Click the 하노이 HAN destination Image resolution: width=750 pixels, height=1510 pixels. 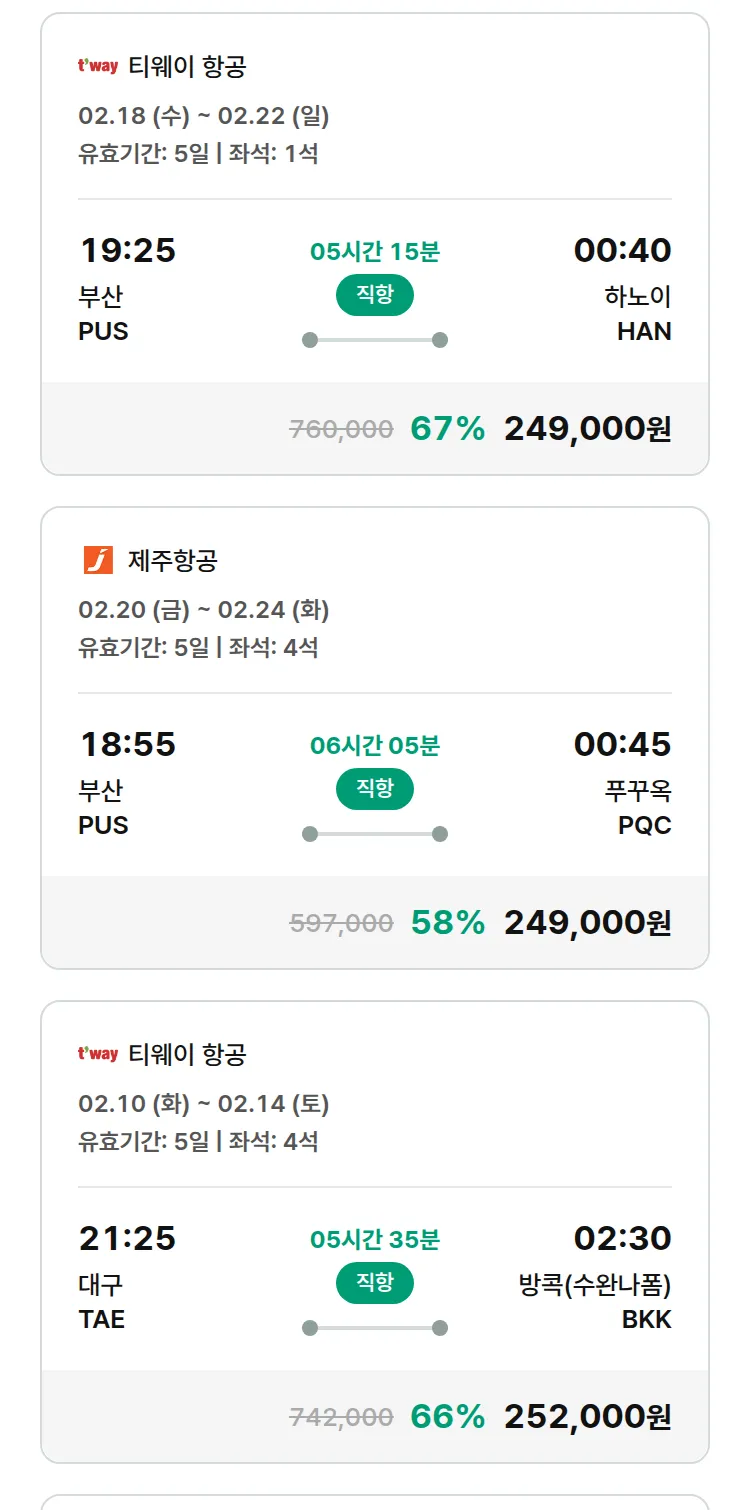coord(638,314)
